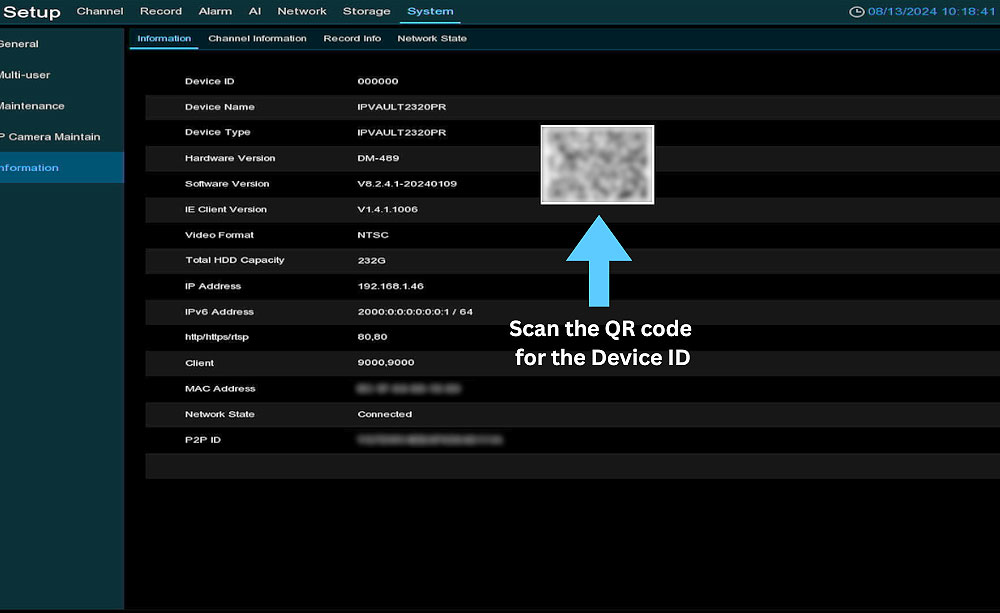This screenshot has height=613, width=1000.
Task: Switch to the Record Info tab
Action: tap(352, 38)
